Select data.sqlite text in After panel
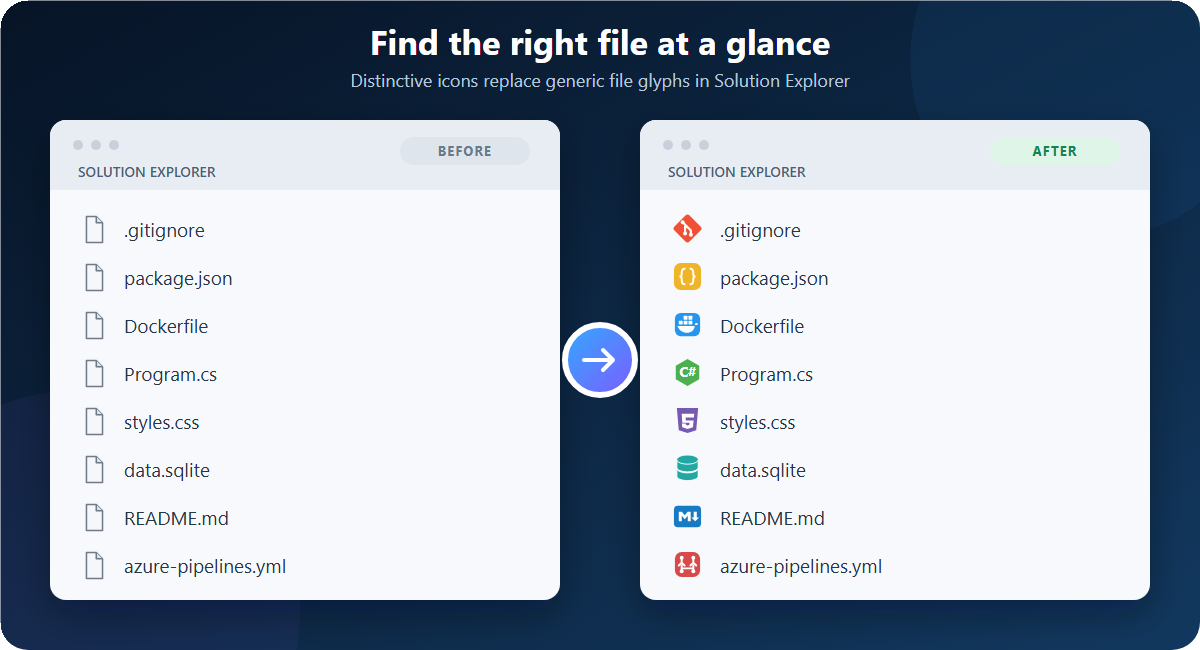This screenshot has width=1200, height=650. coord(763,471)
